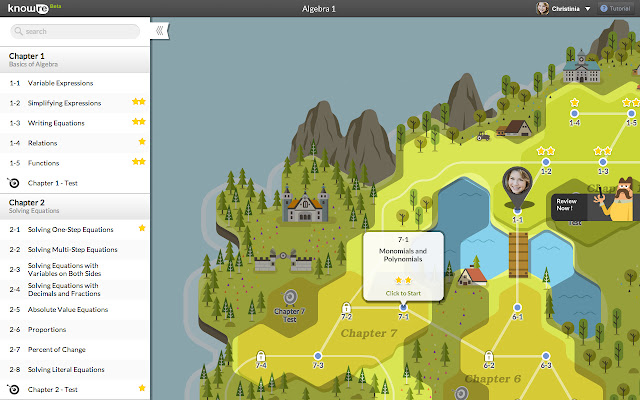The image size is (640, 400).
Task: Open Chapter 1 - Test in sidebar
Action: tap(75, 183)
